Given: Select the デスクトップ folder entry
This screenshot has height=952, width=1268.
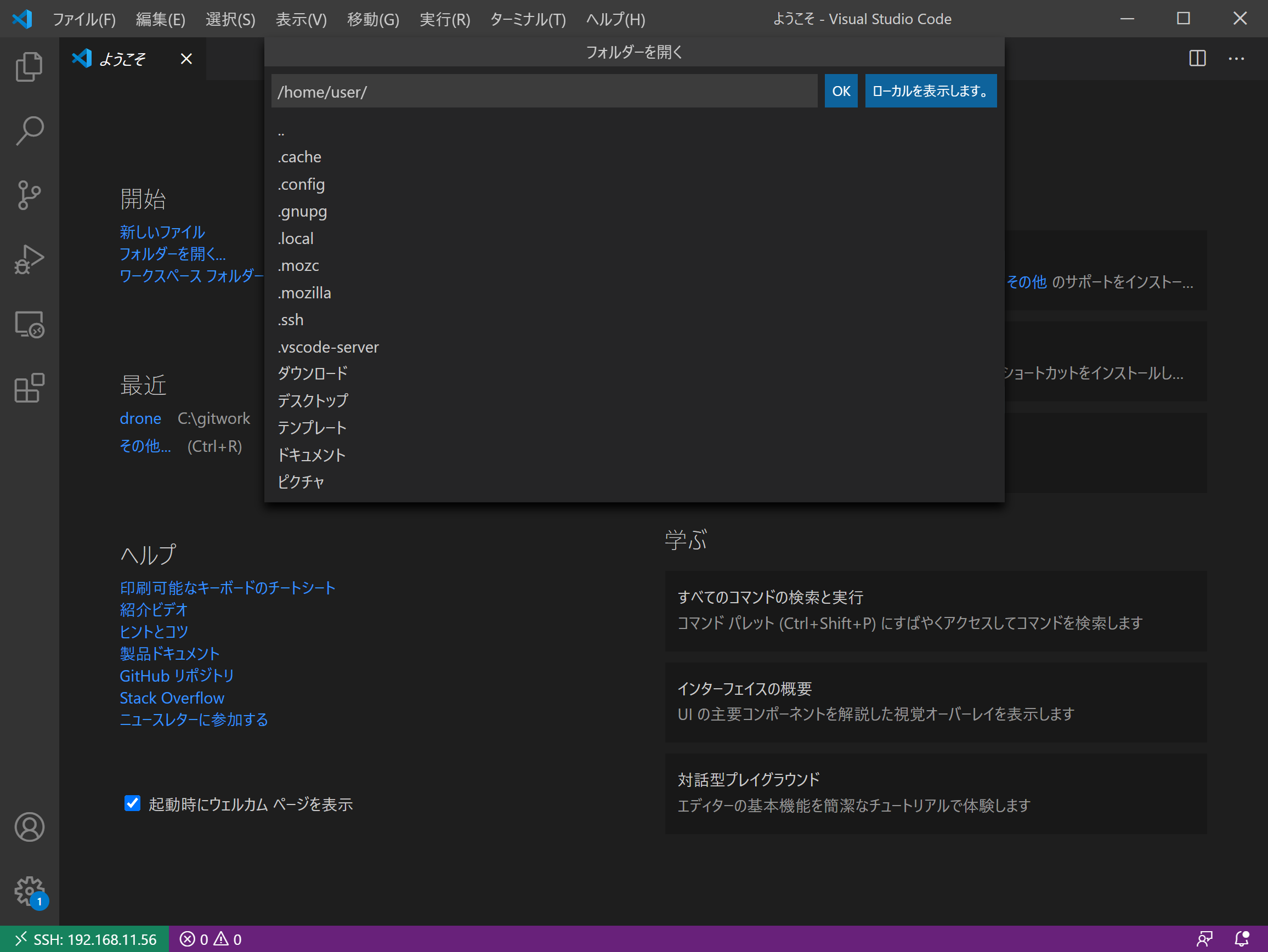Looking at the screenshot, I should point(634,401).
